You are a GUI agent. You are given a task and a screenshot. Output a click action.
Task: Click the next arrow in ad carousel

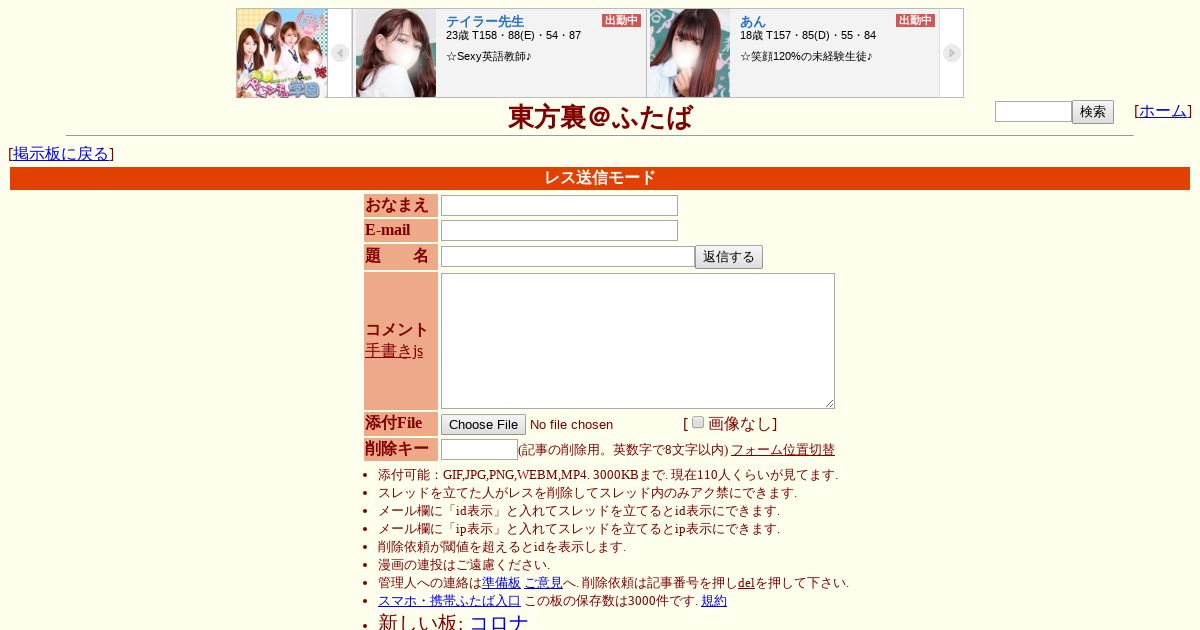tap(951, 53)
